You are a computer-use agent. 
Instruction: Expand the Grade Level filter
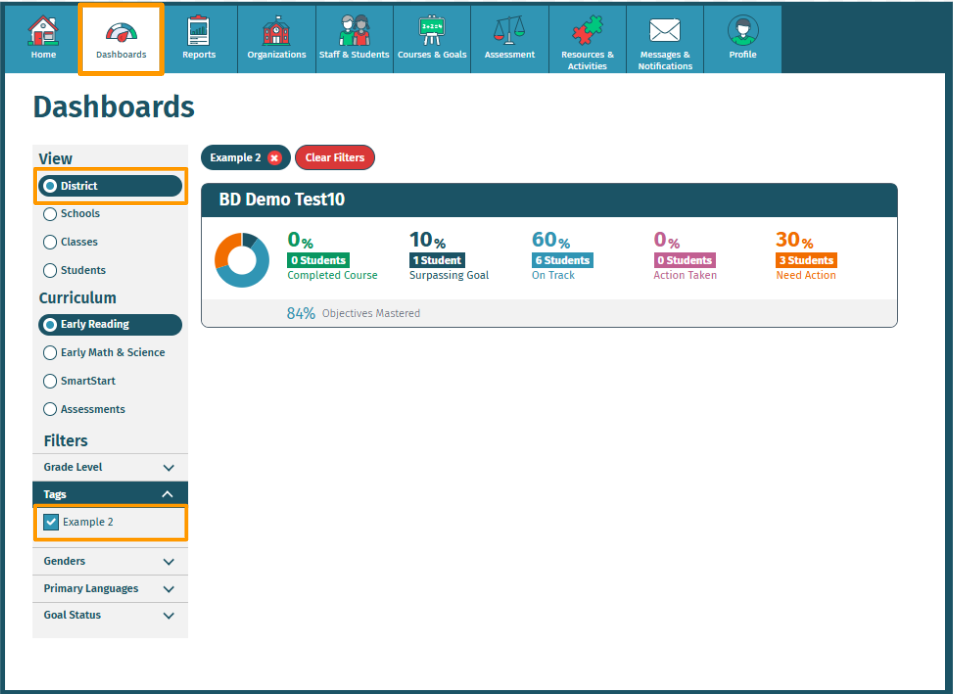click(110, 467)
